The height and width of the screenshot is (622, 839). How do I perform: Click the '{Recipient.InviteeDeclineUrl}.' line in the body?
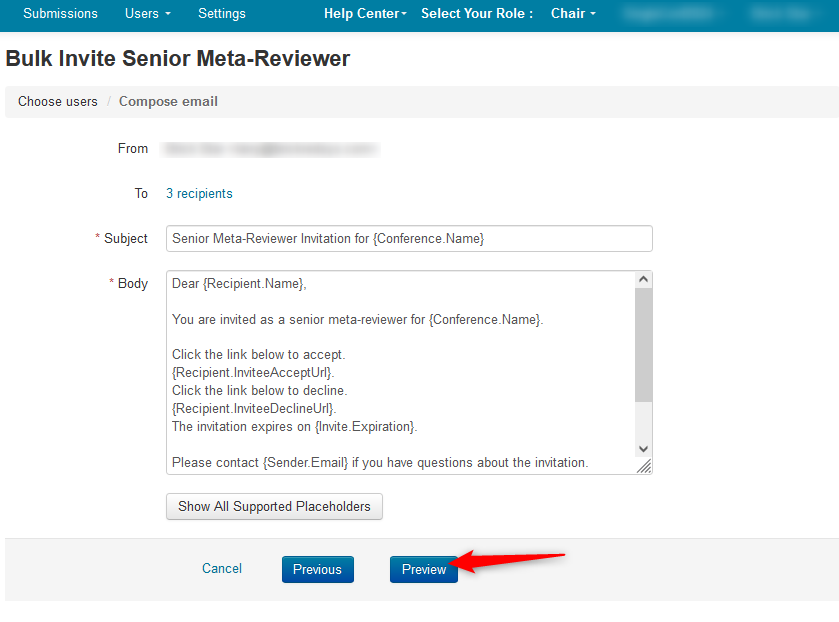click(x=254, y=408)
